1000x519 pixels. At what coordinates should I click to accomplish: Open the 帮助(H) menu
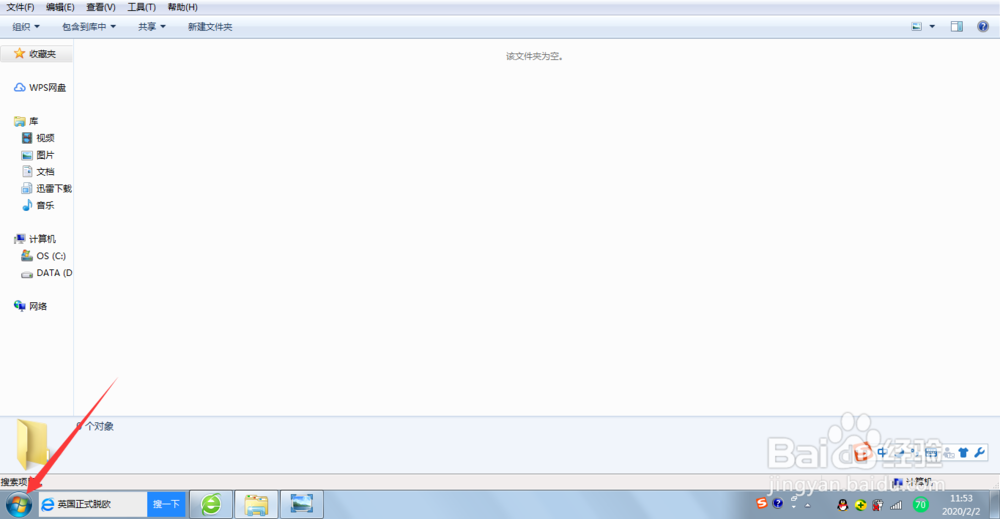182,7
